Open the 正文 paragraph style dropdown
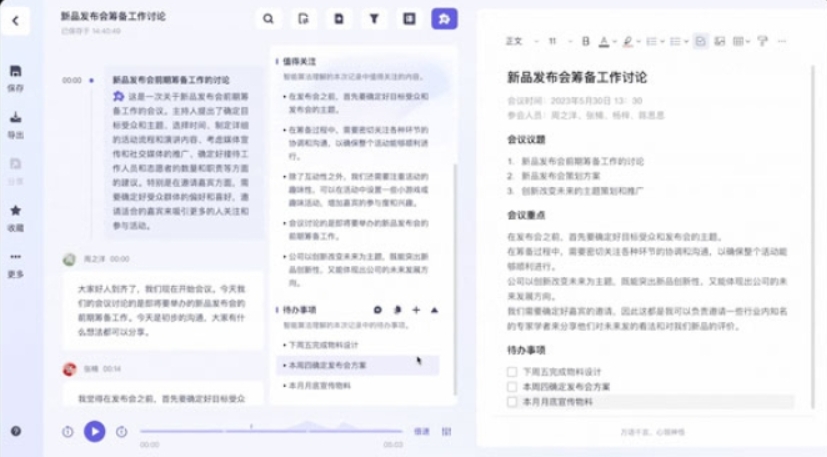The width and height of the screenshot is (827, 457). [522, 41]
